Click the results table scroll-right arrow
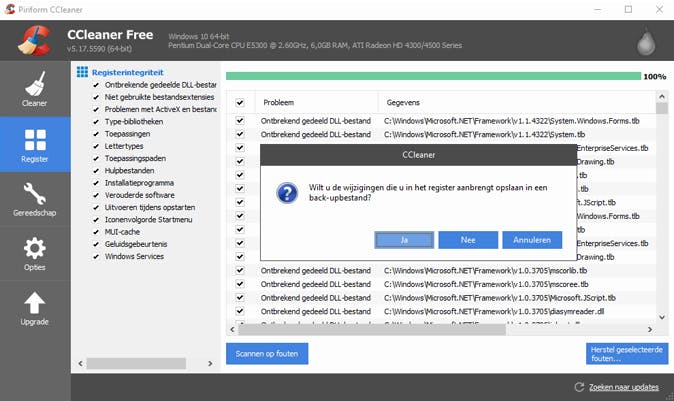674x401 pixels. tap(650, 330)
